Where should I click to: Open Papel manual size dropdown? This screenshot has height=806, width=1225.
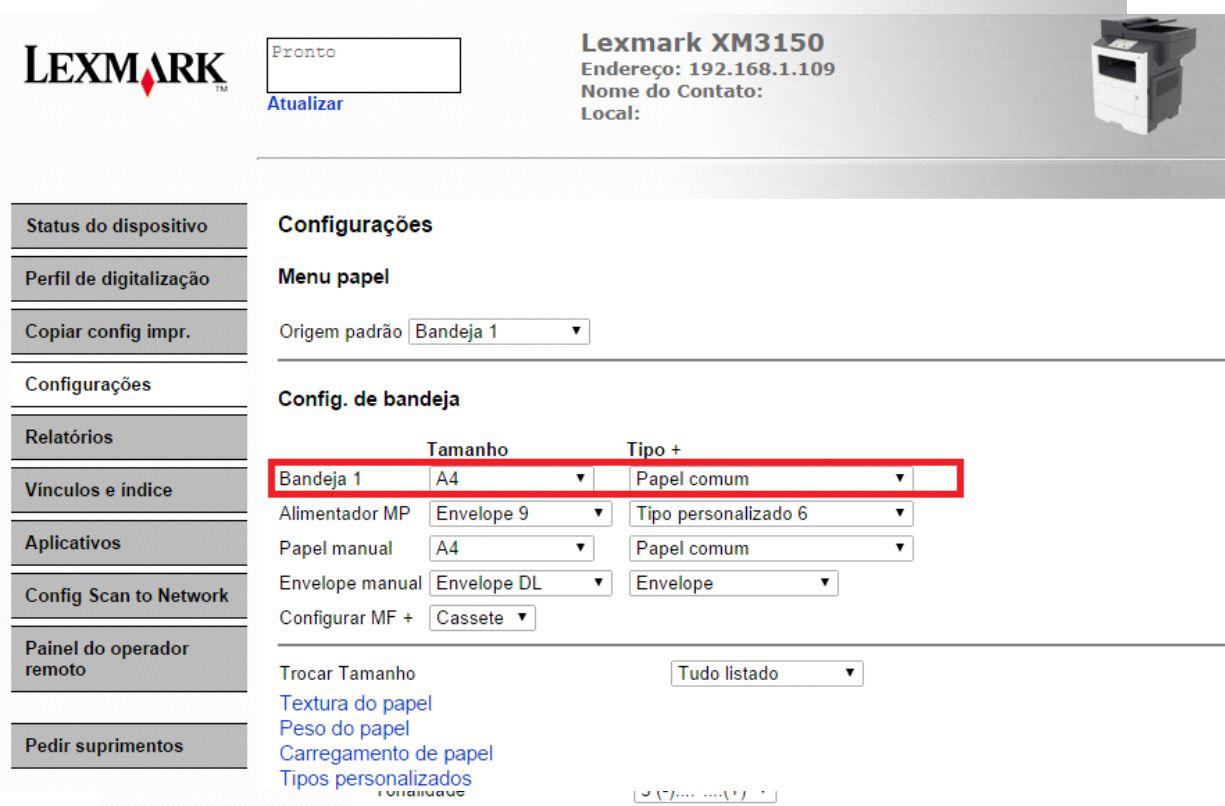click(512, 548)
